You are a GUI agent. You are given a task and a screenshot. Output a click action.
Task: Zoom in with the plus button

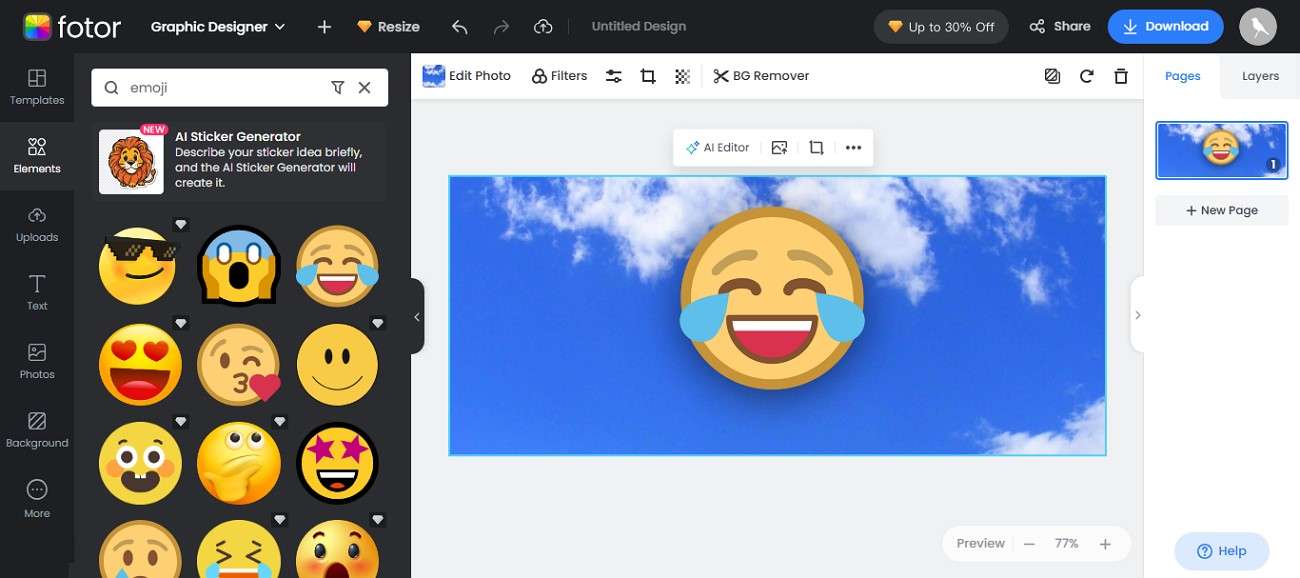[x=1105, y=544]
